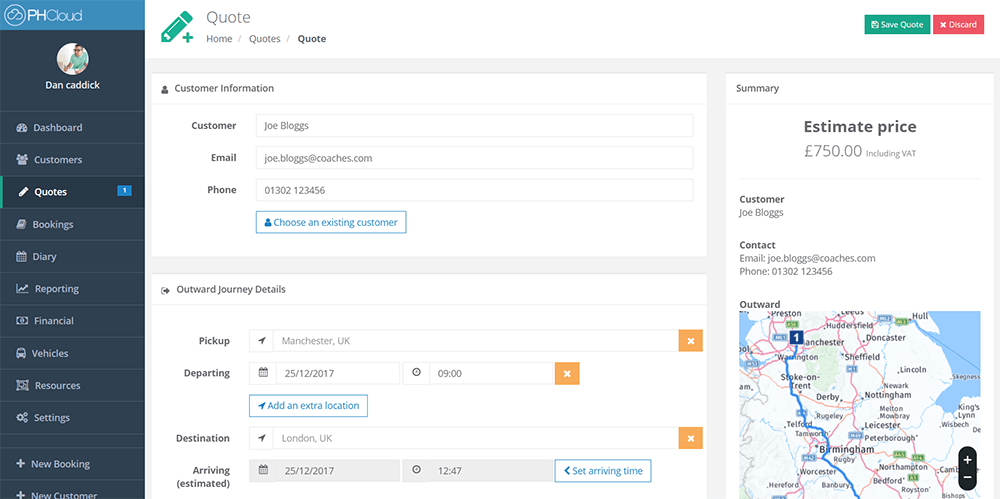This screenshot has width=1000, height=499.
Task: Open the Diary page
Action: [x=72, y=257]
